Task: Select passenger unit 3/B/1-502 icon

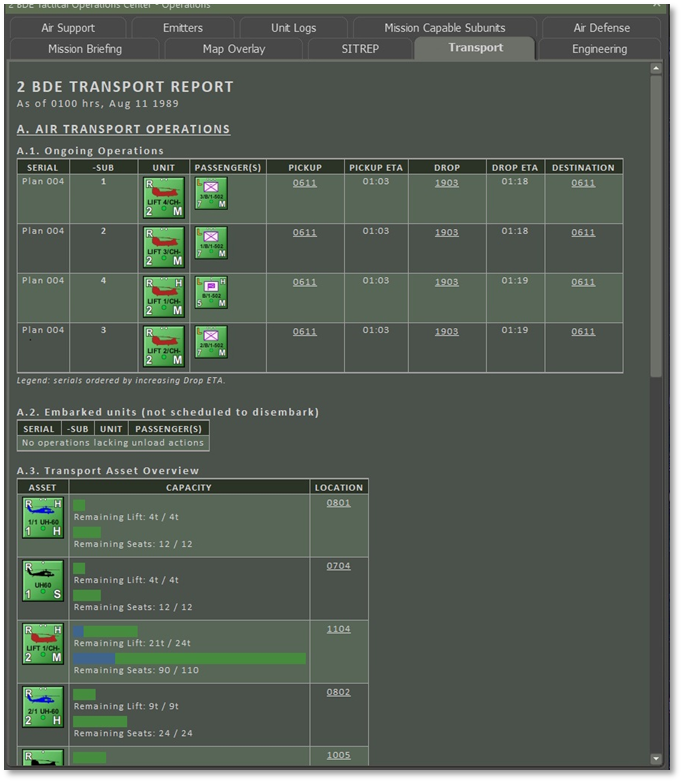Action: (211, 193)
